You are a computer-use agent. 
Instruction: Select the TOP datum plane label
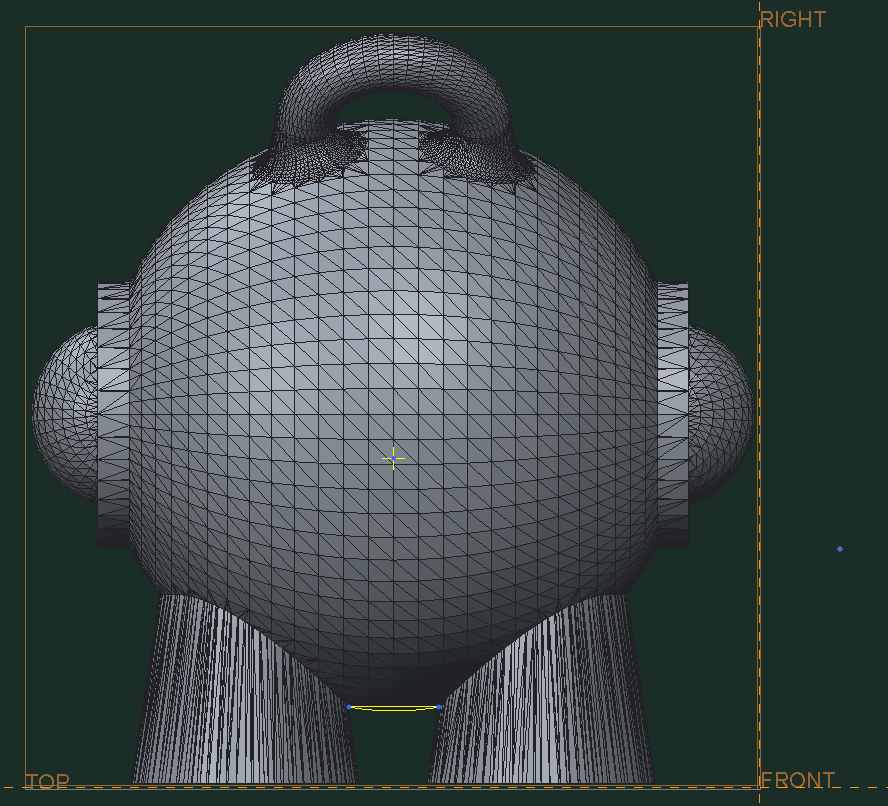click(x=47, y=782)
